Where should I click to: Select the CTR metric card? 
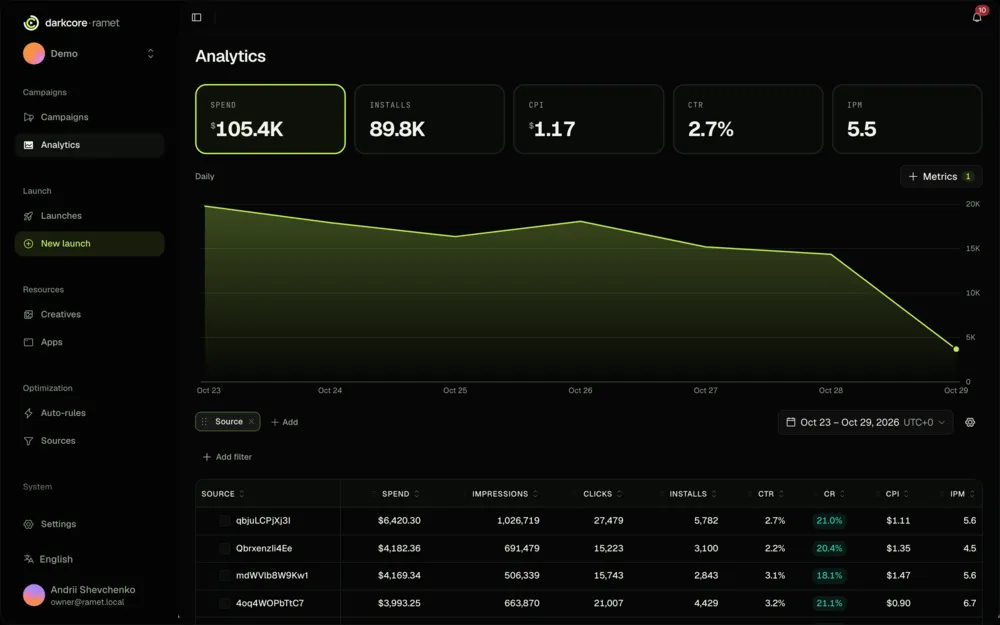(748, 119)
